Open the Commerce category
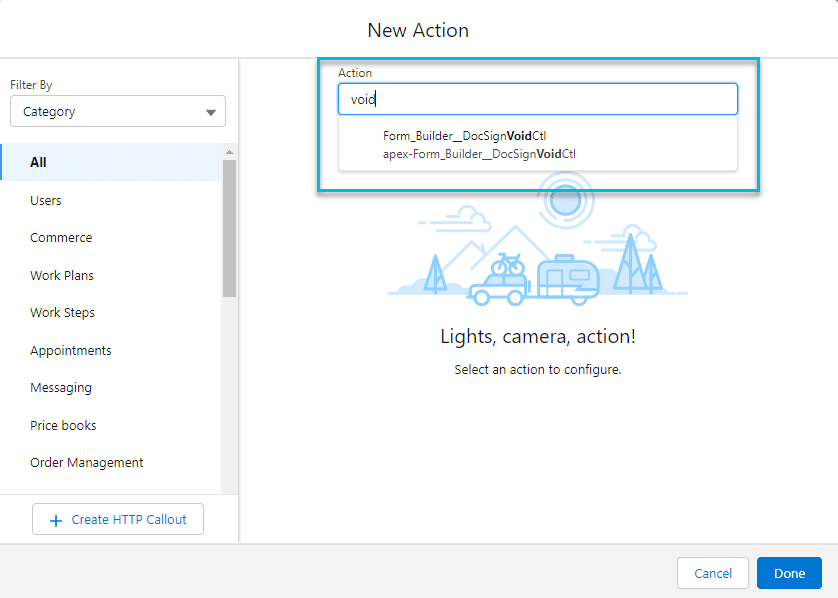The width and height of the screenshot is (838, 598). pos(61,237)
